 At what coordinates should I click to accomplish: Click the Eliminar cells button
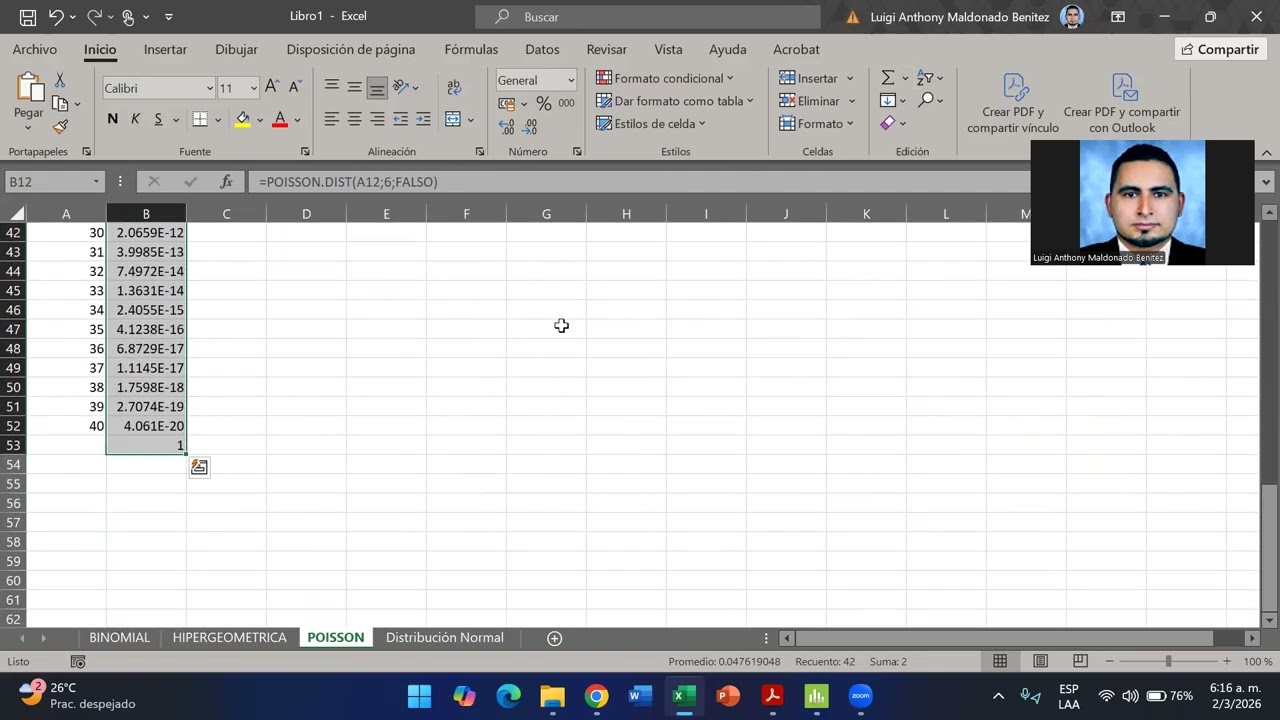coord(817,101)
